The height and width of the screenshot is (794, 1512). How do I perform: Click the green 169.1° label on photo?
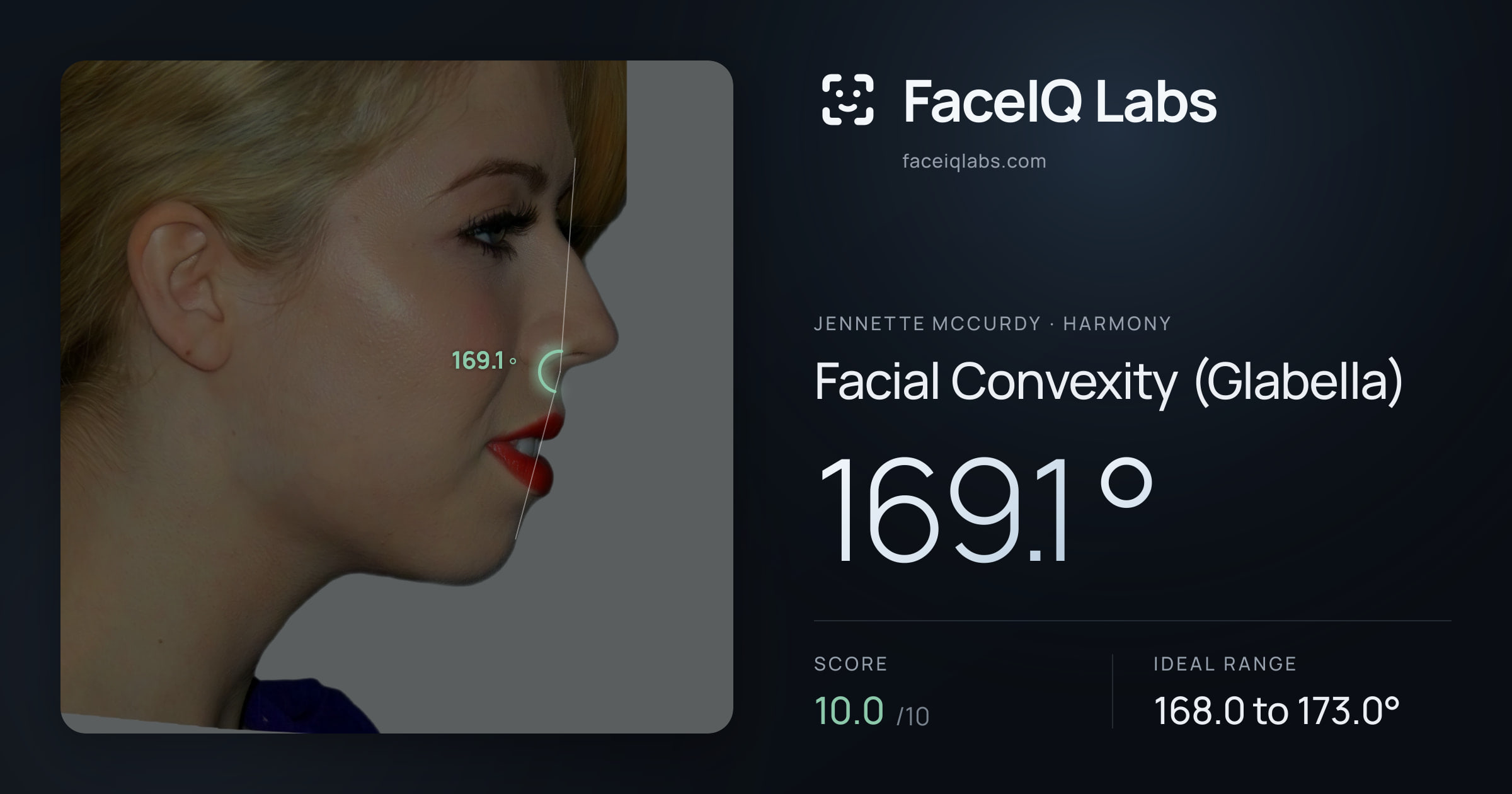click(484, 360)
